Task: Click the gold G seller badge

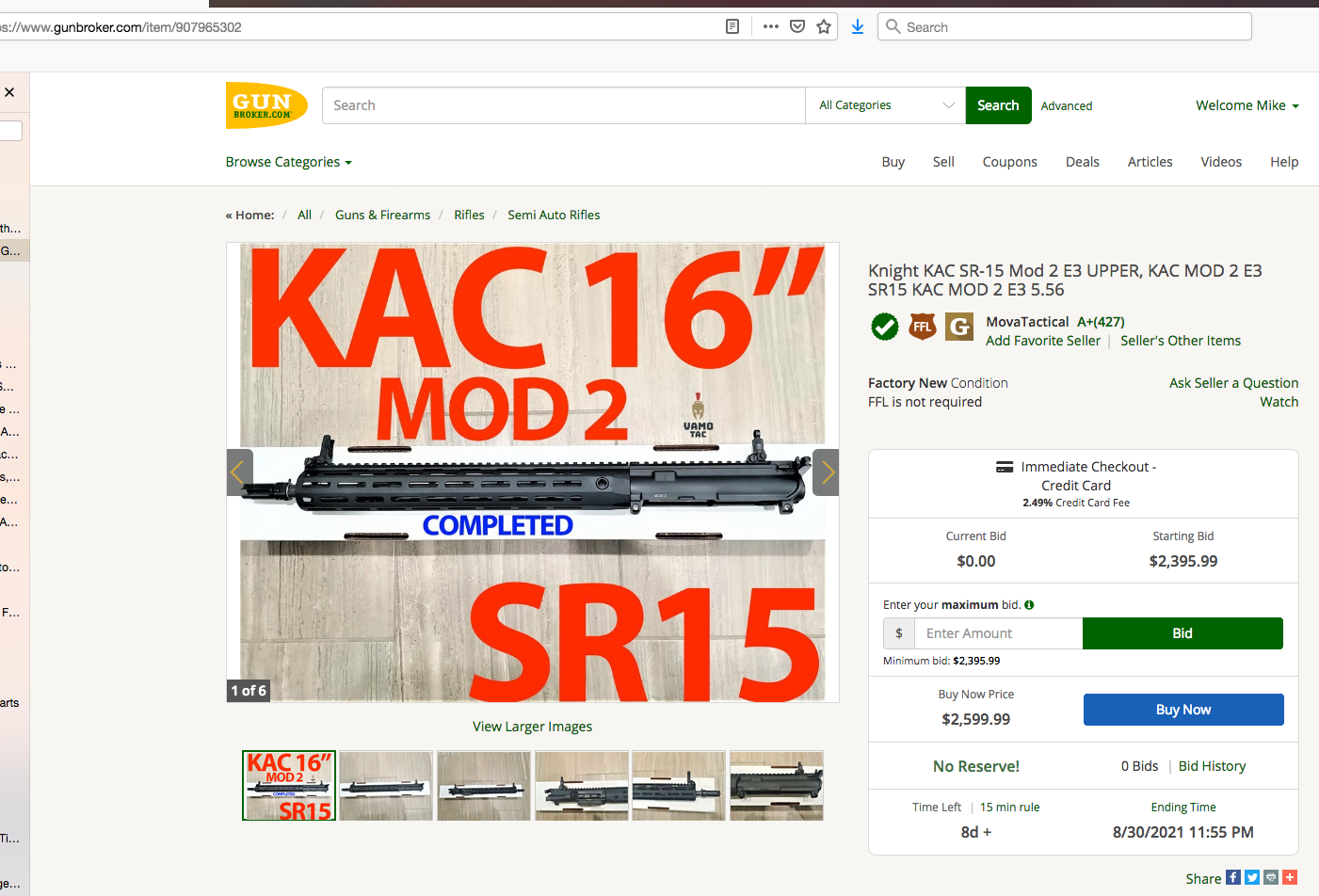Action: (959, 327)
